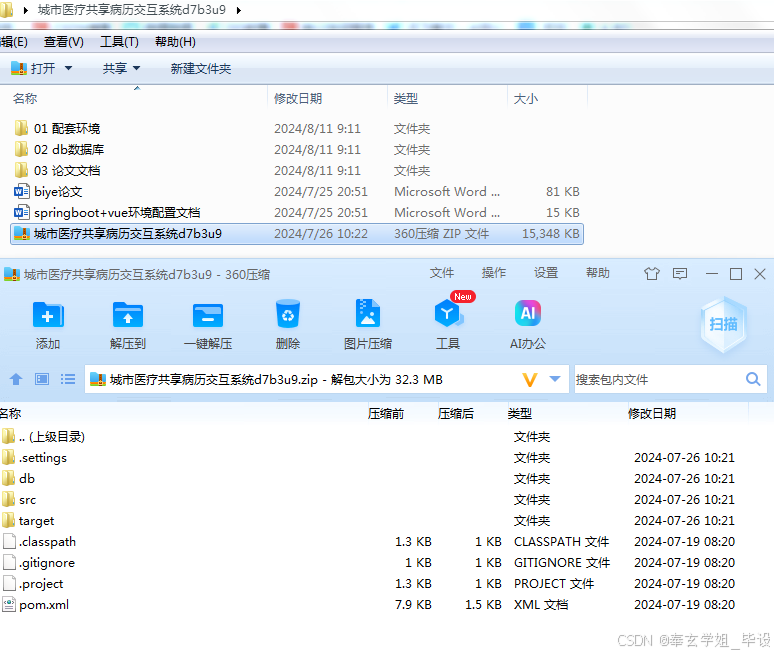The image size is (774, 654).
Task: Sort Explorer by 名称 column header
Action: click(25, 99)
